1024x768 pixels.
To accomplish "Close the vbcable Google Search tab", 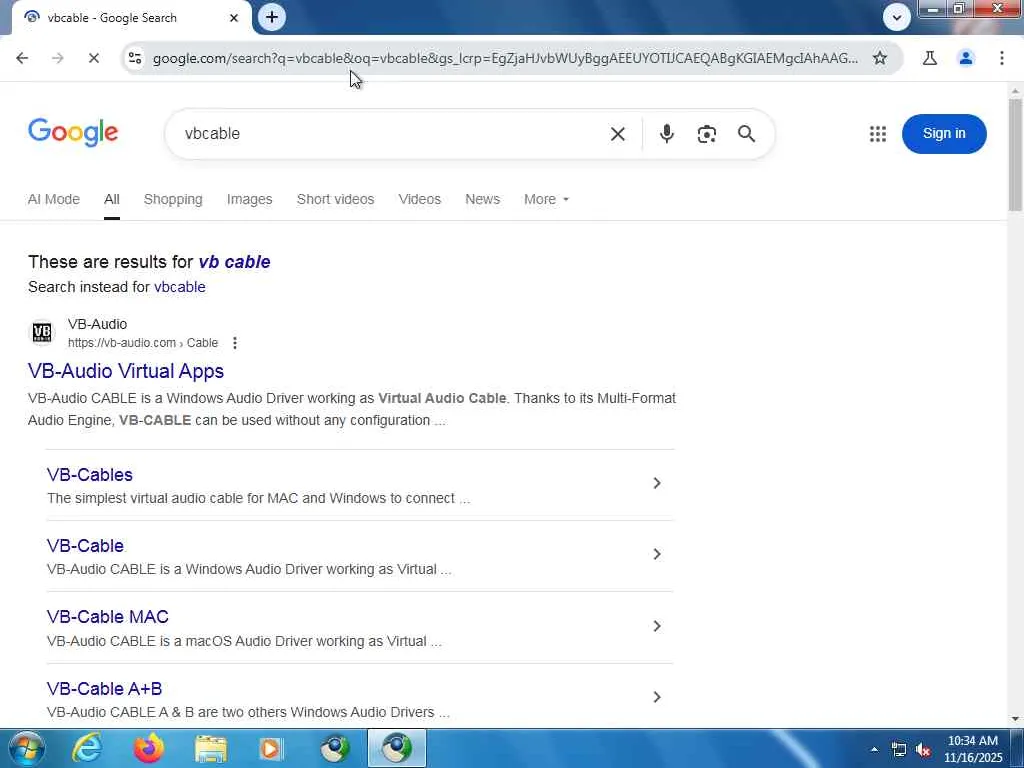I will point(234,18).
